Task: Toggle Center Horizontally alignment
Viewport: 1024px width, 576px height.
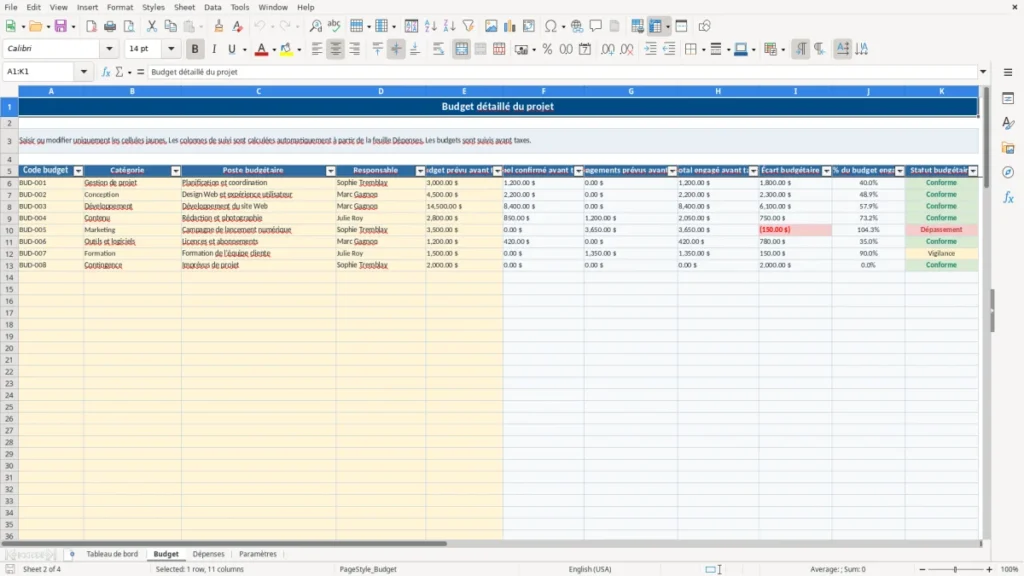Action: 336,49
